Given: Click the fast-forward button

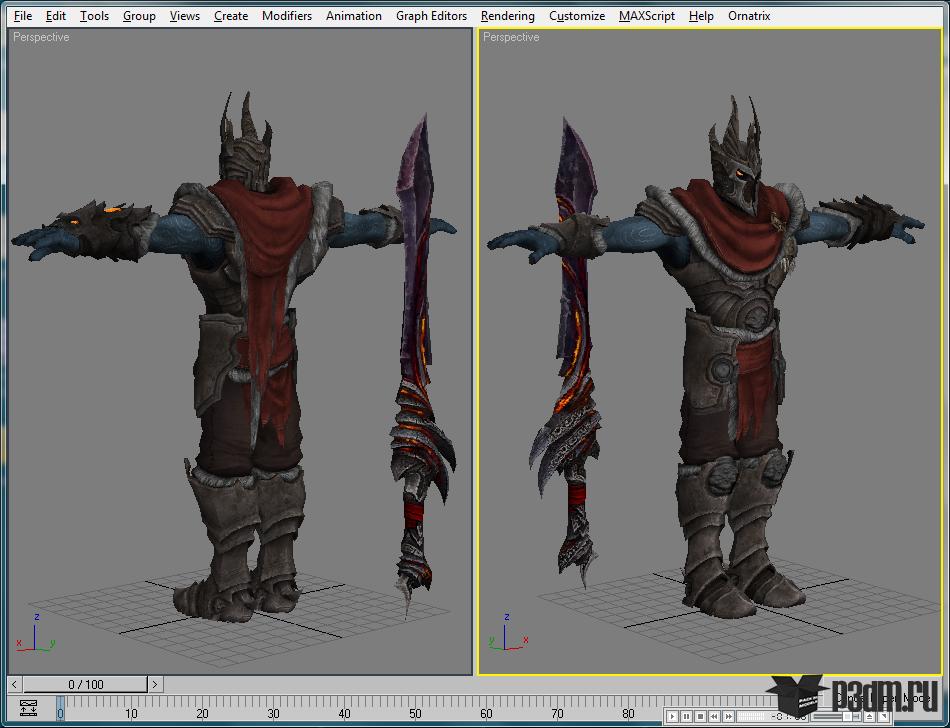Looking at the screenshot, I should click(729, 716).
